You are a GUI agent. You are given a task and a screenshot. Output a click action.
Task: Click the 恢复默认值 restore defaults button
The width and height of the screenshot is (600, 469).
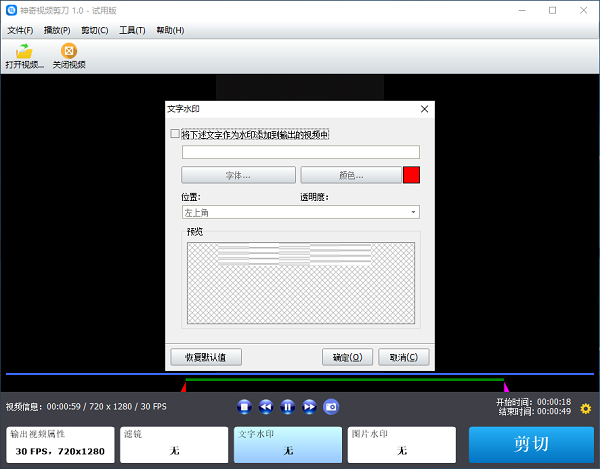205,357
